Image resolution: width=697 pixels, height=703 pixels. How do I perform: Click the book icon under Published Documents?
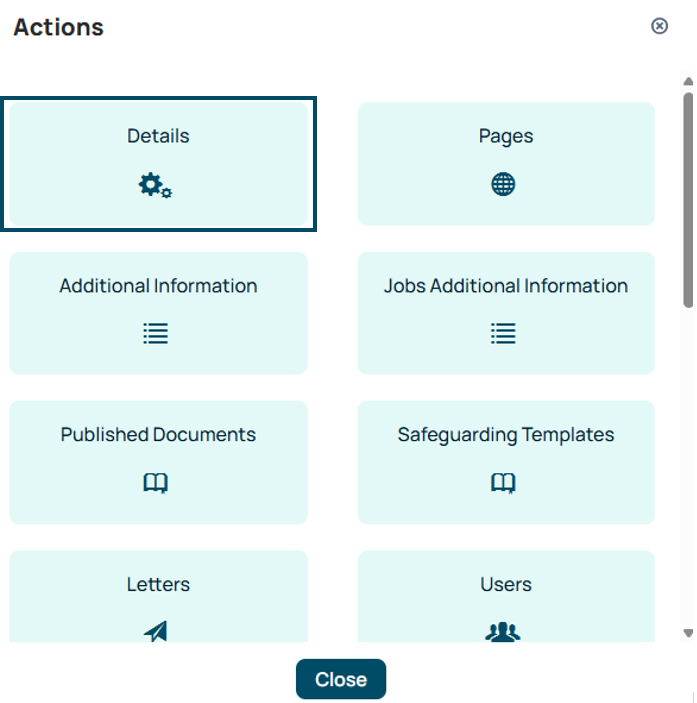pyautogui.click(x=156, y=483)
